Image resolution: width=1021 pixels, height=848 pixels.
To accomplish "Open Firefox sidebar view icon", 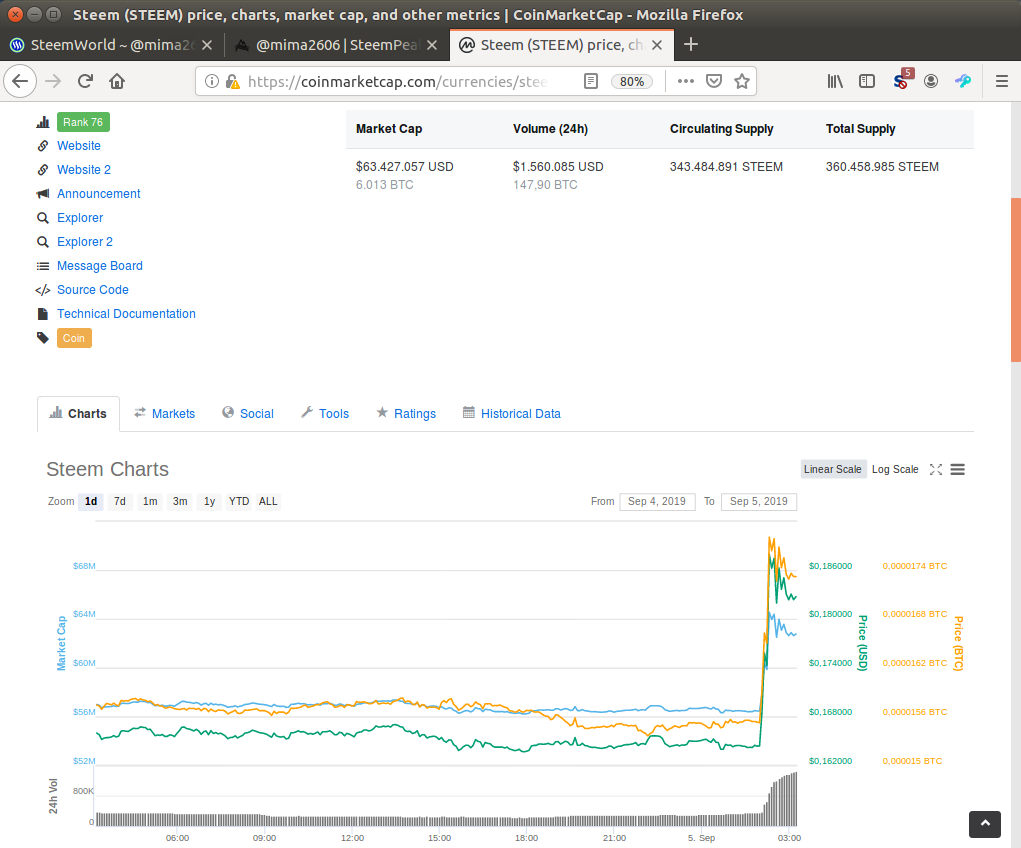I will point(867,81).
